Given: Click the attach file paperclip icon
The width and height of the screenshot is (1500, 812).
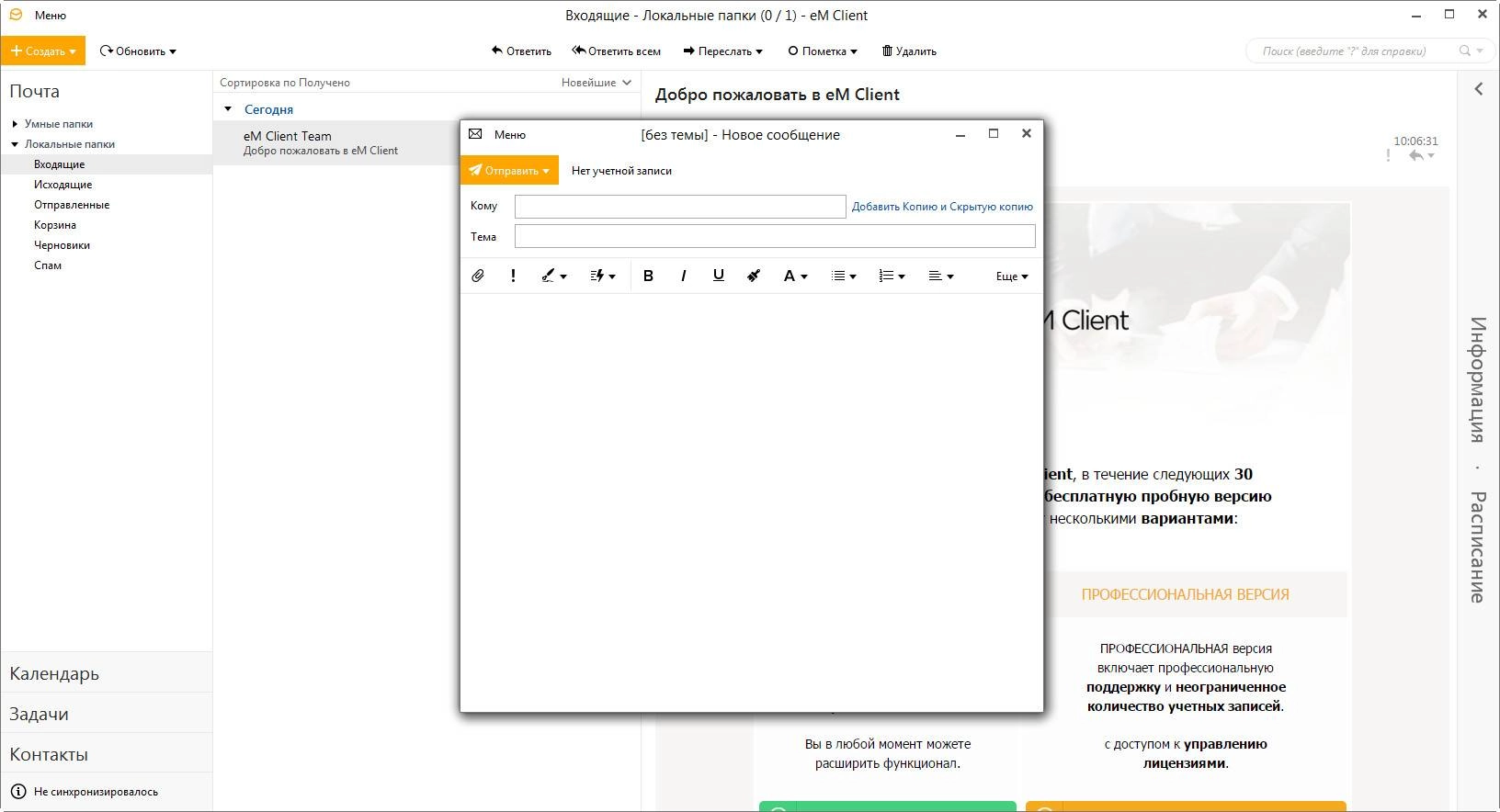Looking at the screenshot, I should (x=478, y=276).
